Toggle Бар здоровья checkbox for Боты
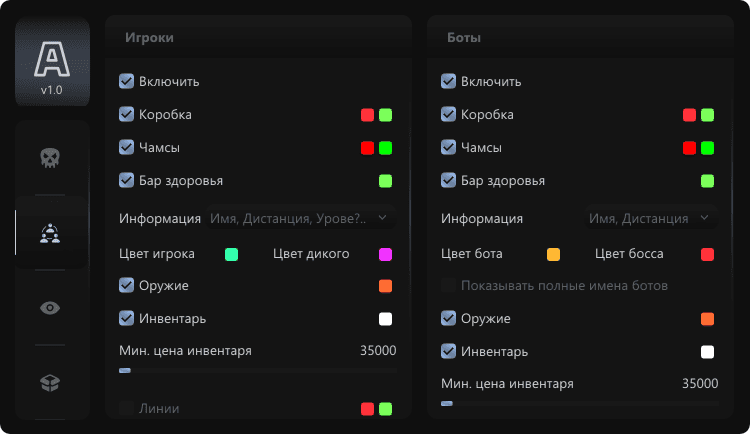Viewport: 750px width, 434px height. 449,181
